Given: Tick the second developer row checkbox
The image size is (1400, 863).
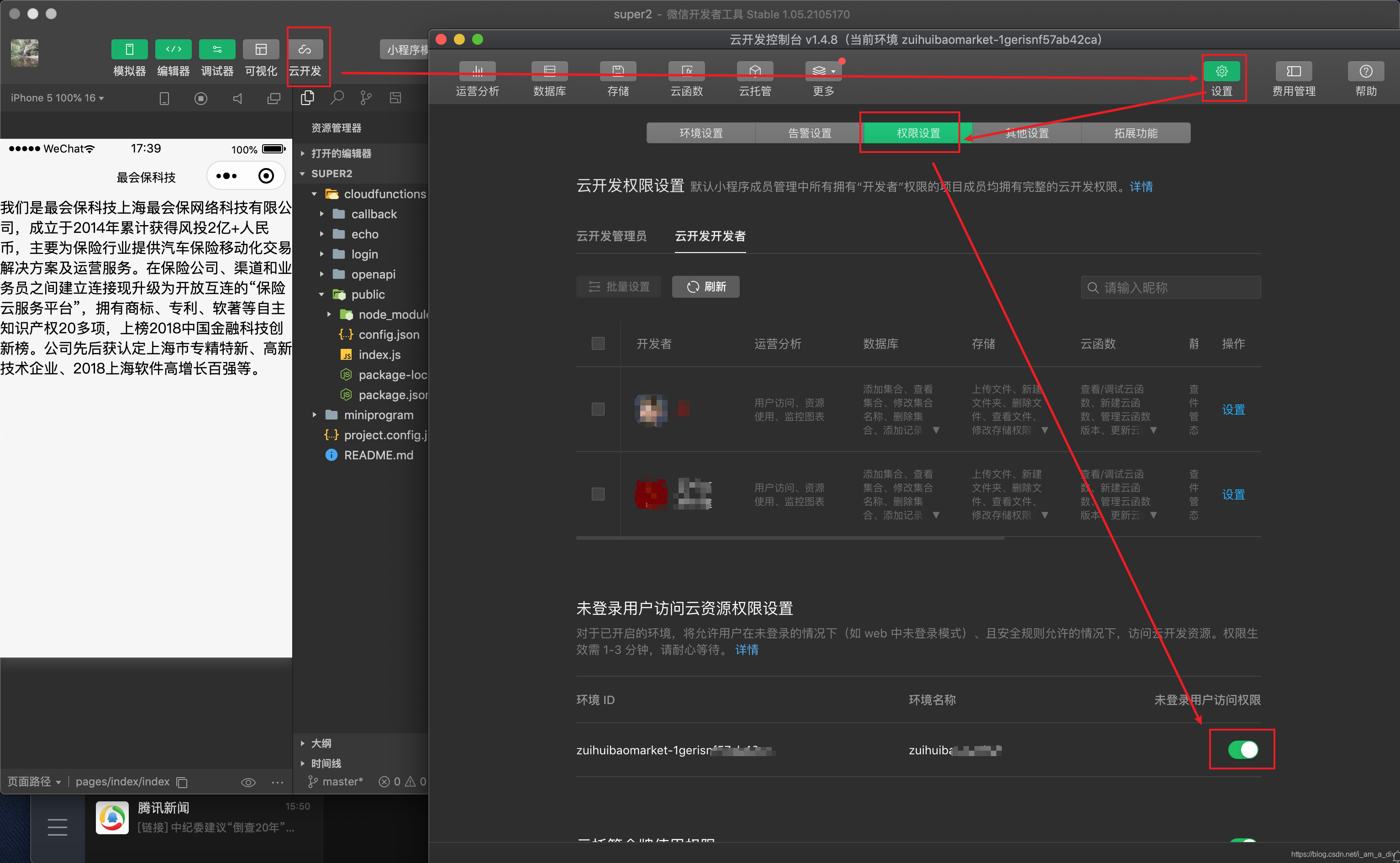Looking at the screenshot, I should [598, 494].
